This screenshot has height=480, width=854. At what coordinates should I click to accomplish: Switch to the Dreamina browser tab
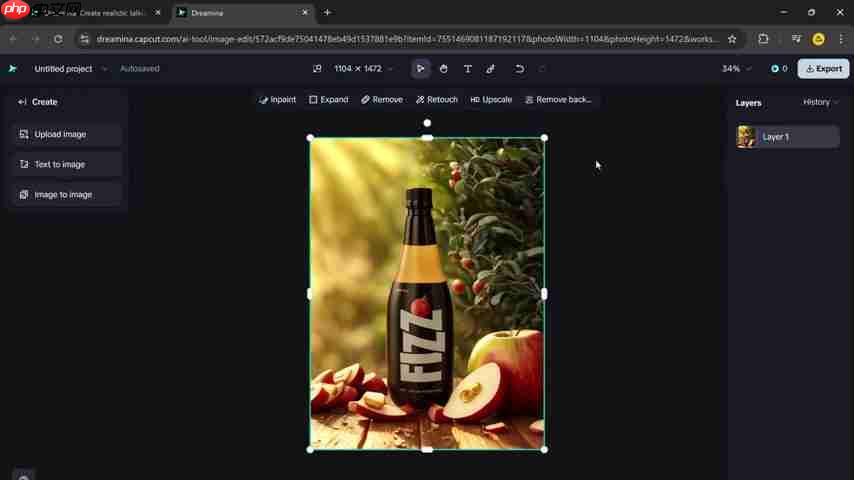click(x=243, y=13)
